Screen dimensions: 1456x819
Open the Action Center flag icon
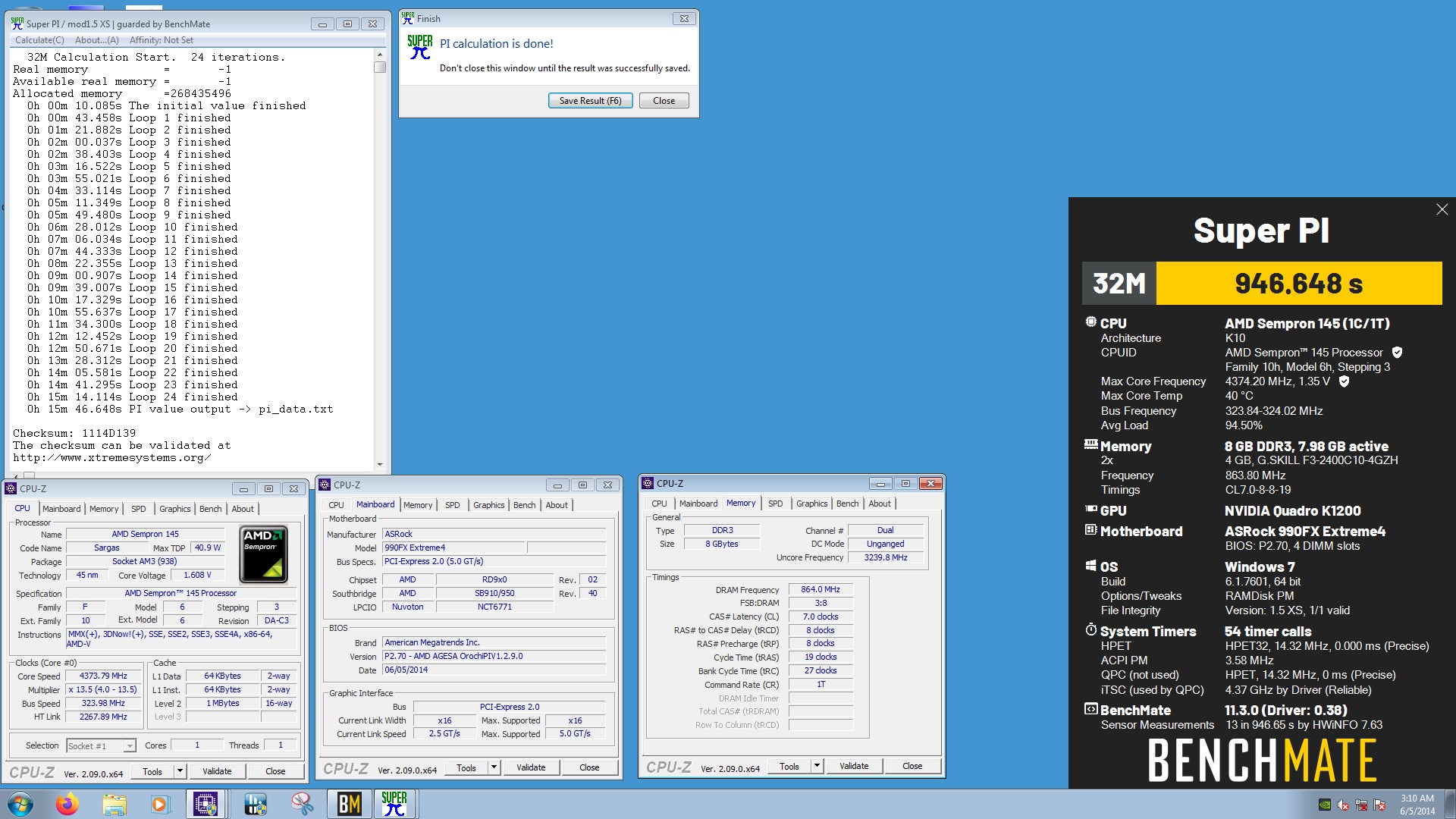click(x=1379, y=805)
